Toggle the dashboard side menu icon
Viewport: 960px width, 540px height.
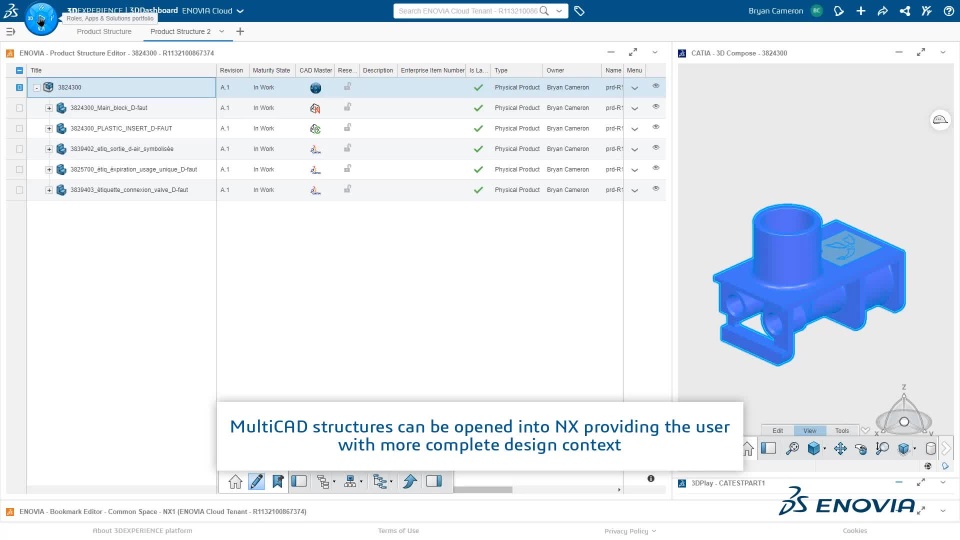coord(10,31)
